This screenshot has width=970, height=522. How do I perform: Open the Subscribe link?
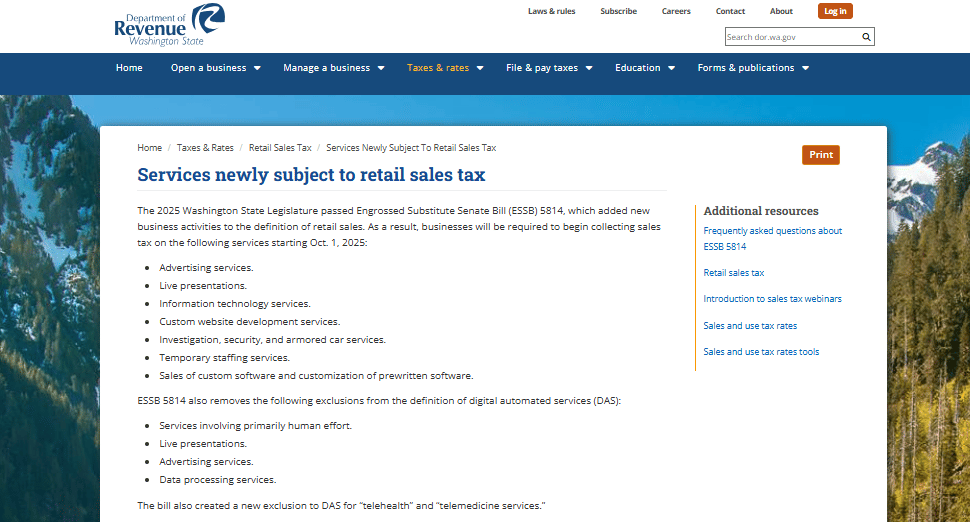[x=618, y=11]
